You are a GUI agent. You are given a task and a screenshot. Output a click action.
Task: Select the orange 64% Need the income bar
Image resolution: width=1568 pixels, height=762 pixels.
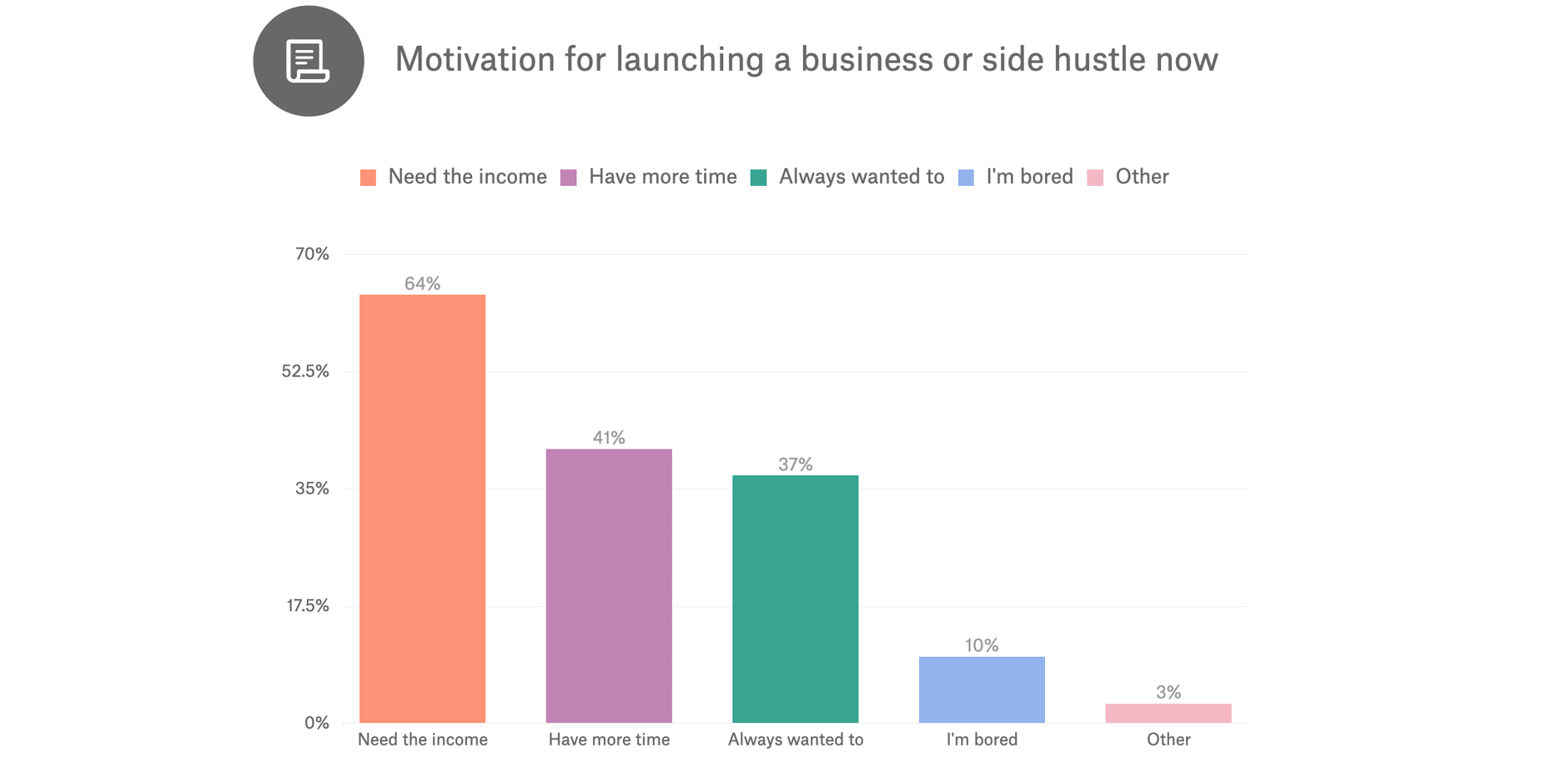coord(422,509)
